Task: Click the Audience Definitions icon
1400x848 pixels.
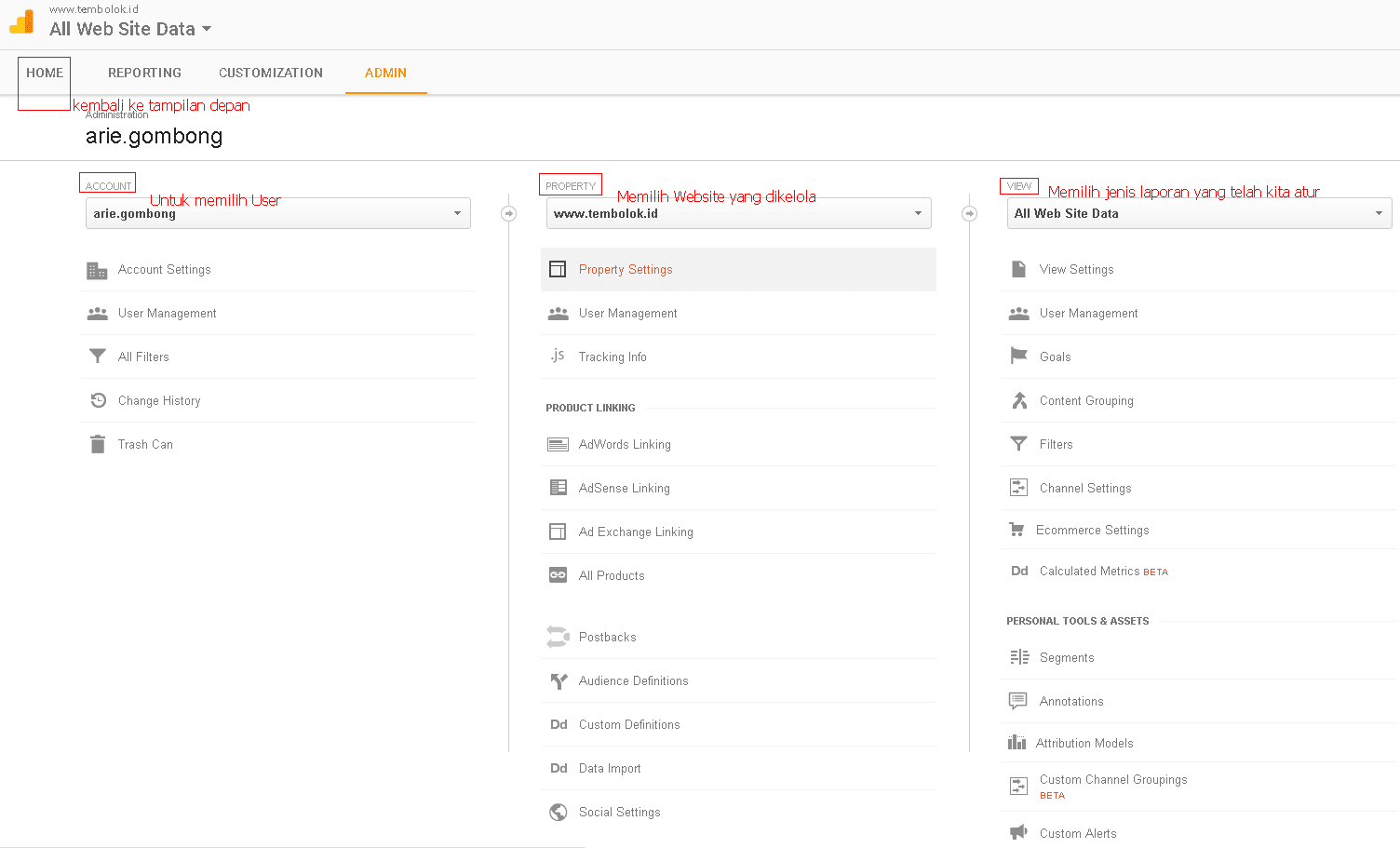Action: click(x=559, y=680)
